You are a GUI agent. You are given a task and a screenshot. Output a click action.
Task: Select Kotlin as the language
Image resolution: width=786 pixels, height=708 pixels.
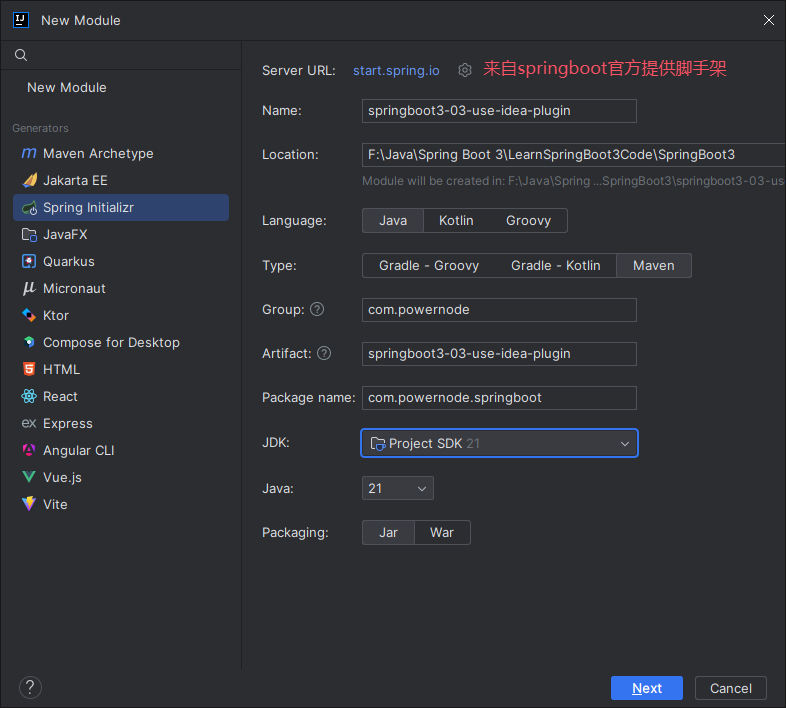pos(456,221)
